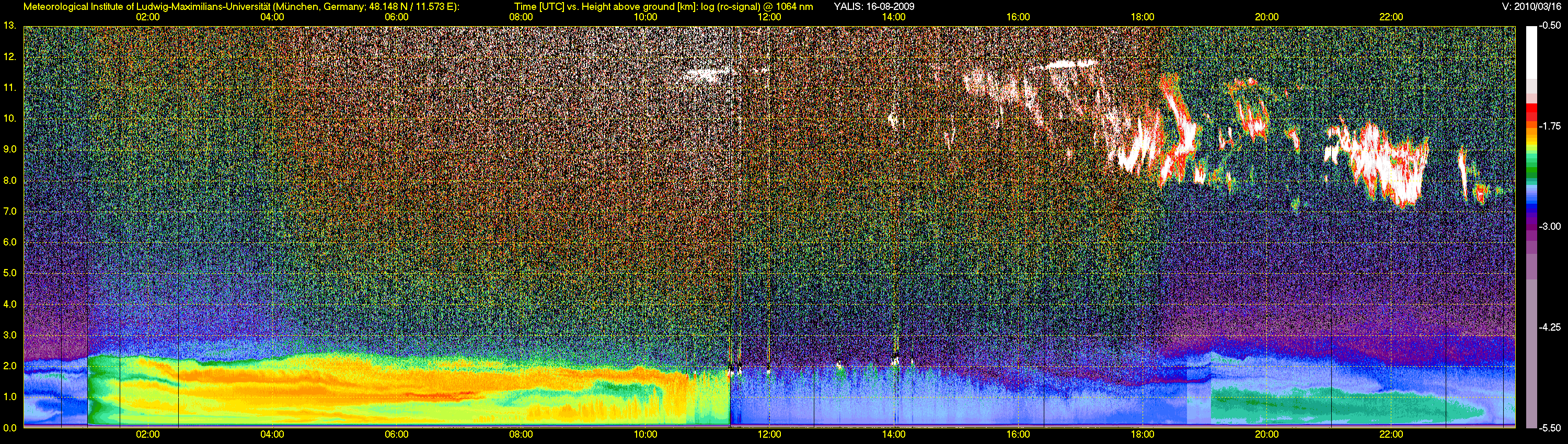
Task: Click the "9.0" height axis label
Action: 10,149
